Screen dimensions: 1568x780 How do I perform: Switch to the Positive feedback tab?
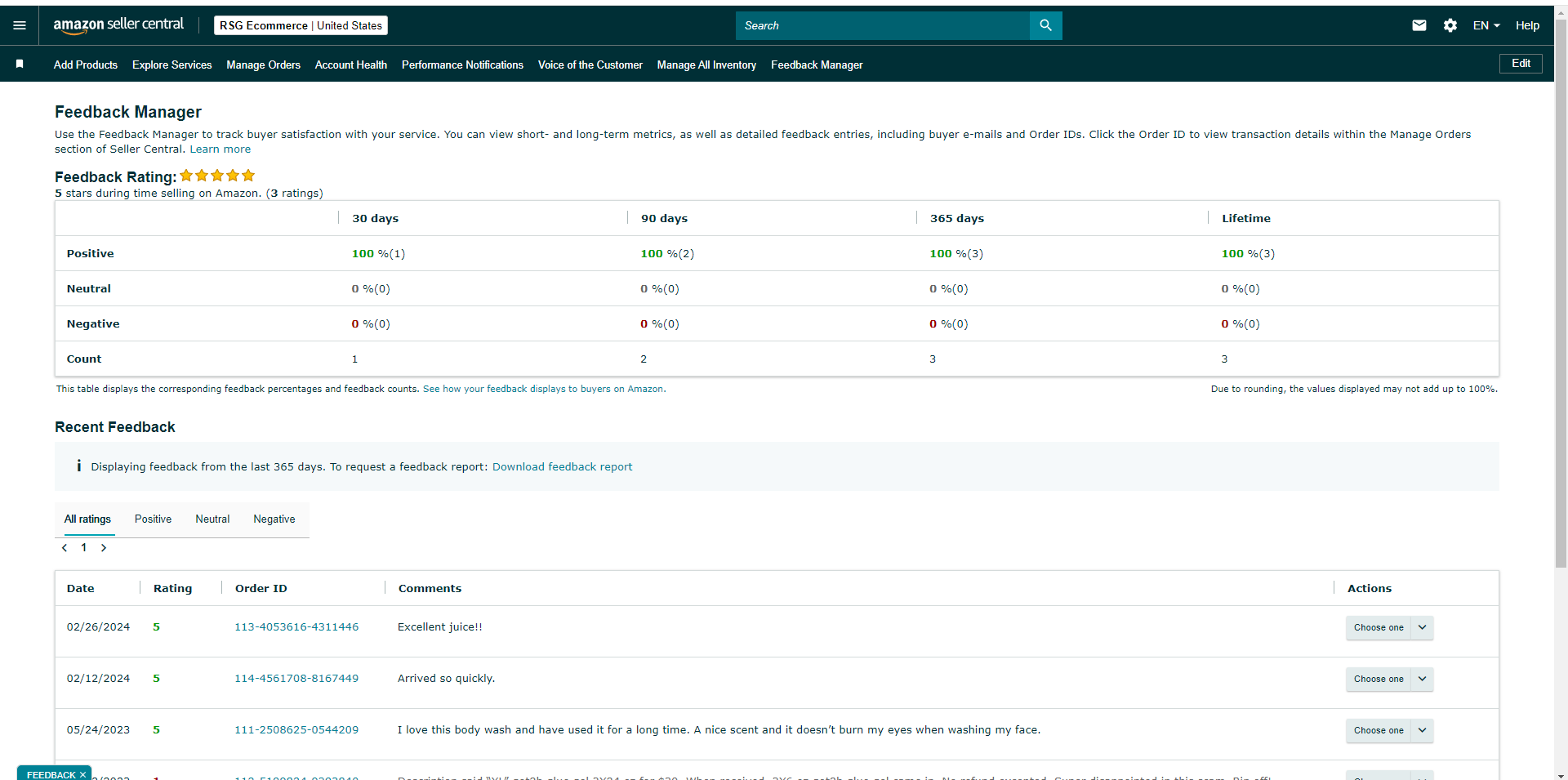[153, 519]
